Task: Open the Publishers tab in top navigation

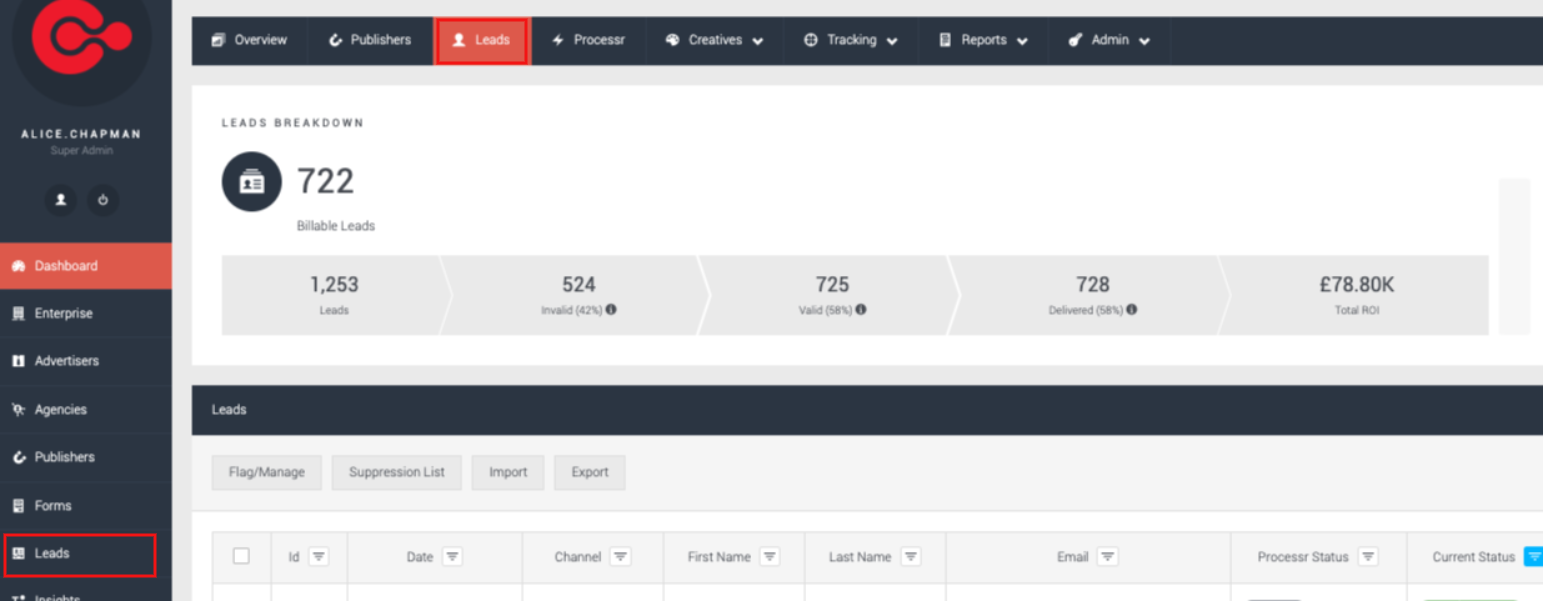Action: pos(370,40)
